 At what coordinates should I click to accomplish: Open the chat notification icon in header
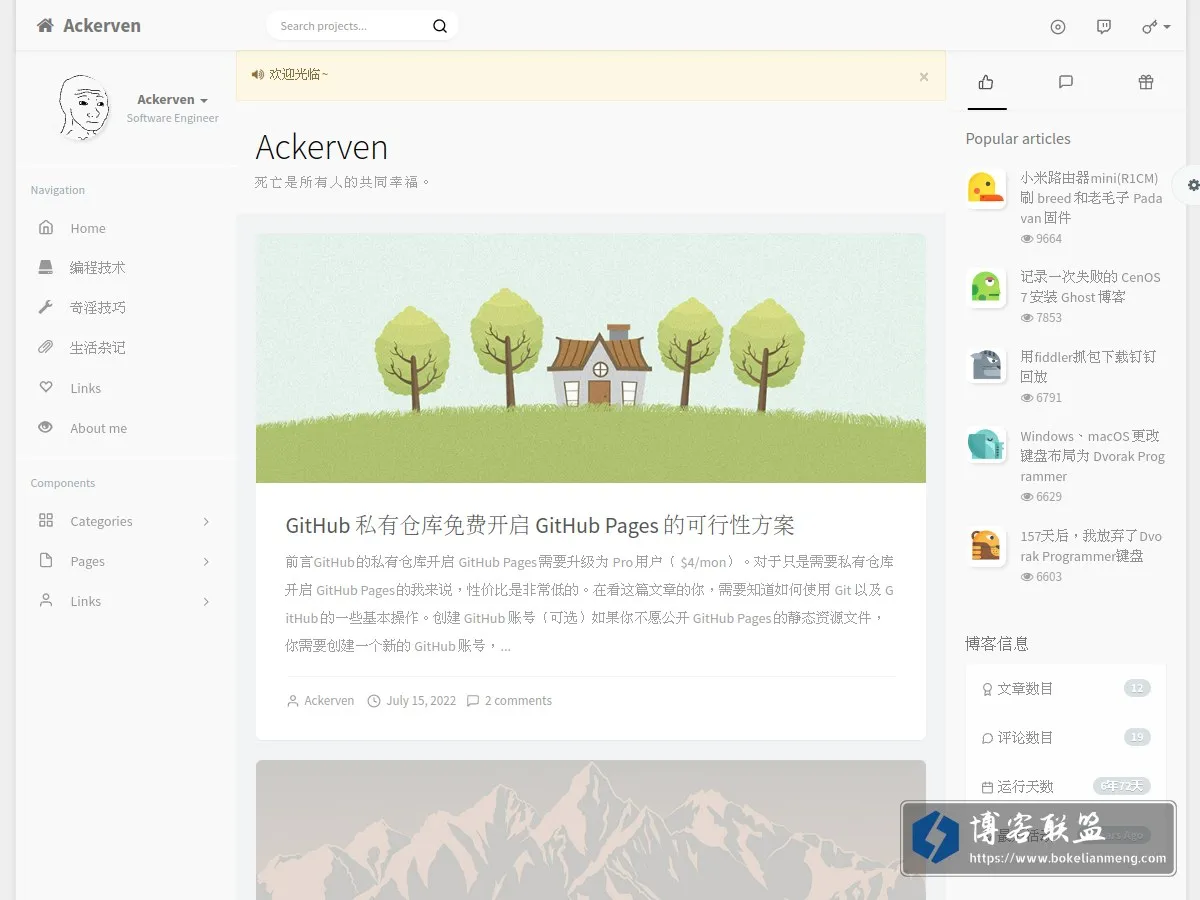point(1104,27)
